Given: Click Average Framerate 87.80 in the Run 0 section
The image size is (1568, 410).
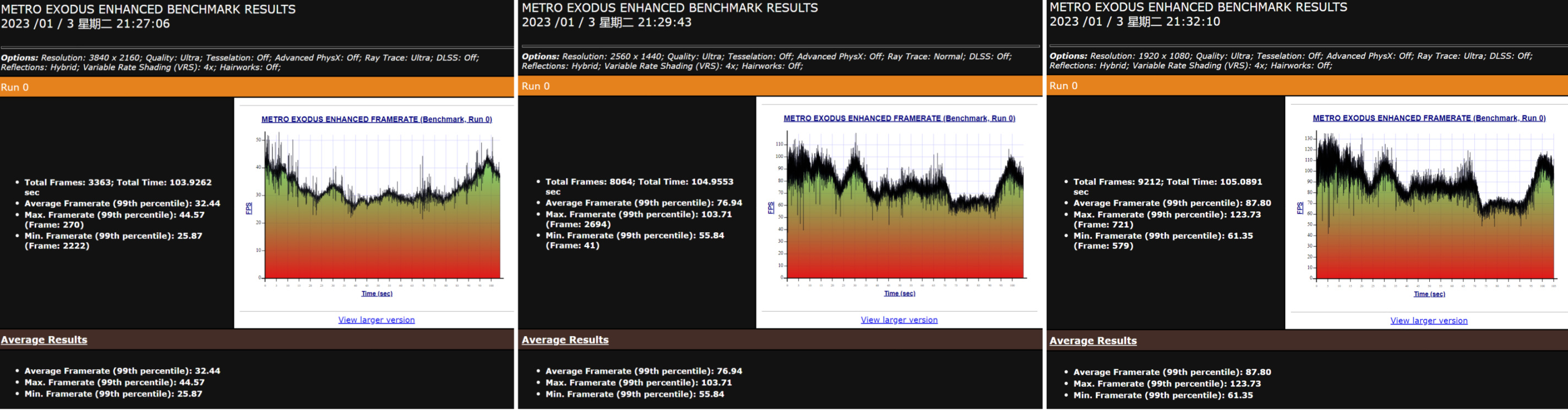Looking at the screenshot, I should pos(1172,203).
